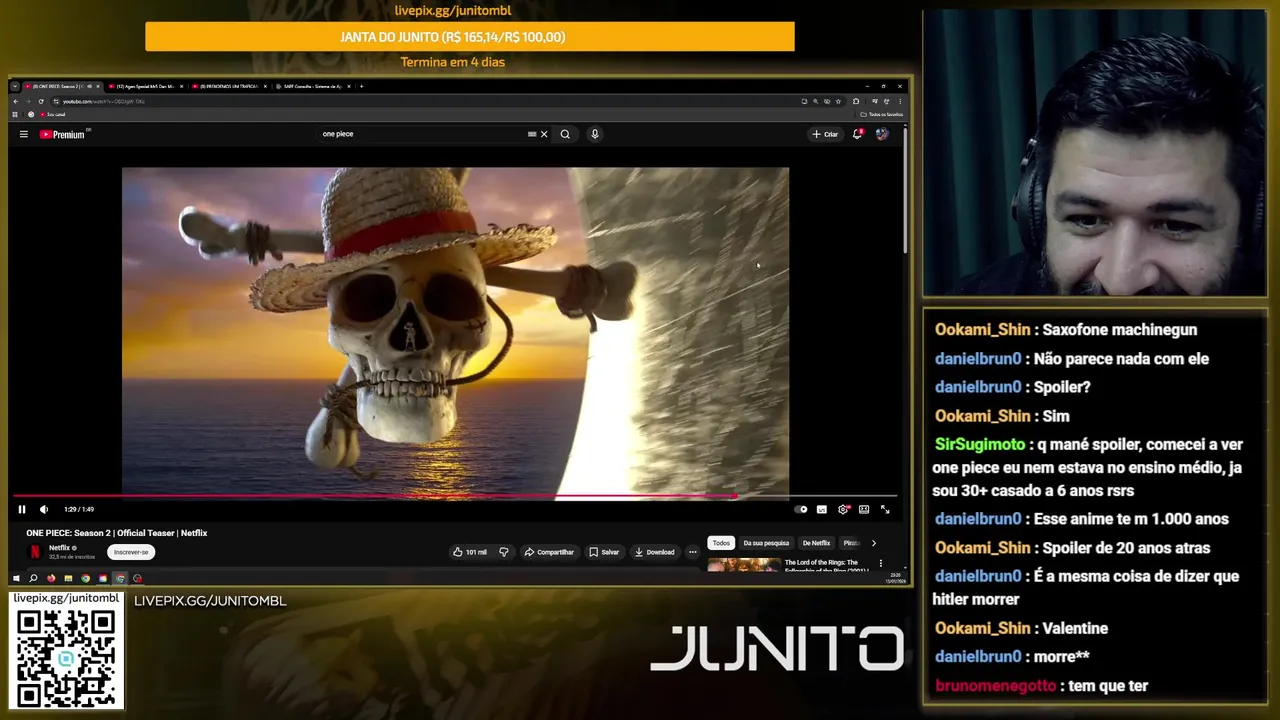Open the more actions ellipsis below video

pyautogui.click(x=692, y=552)
